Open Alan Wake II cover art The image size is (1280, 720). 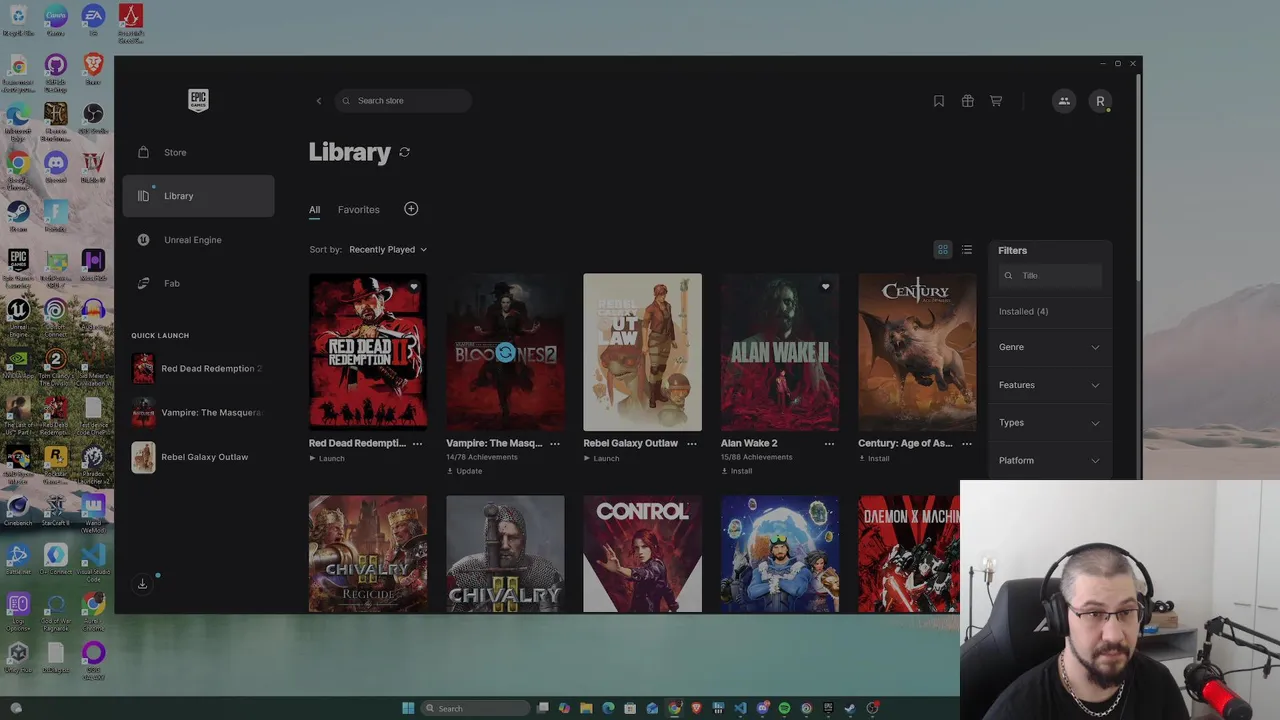tap(780, 352)
